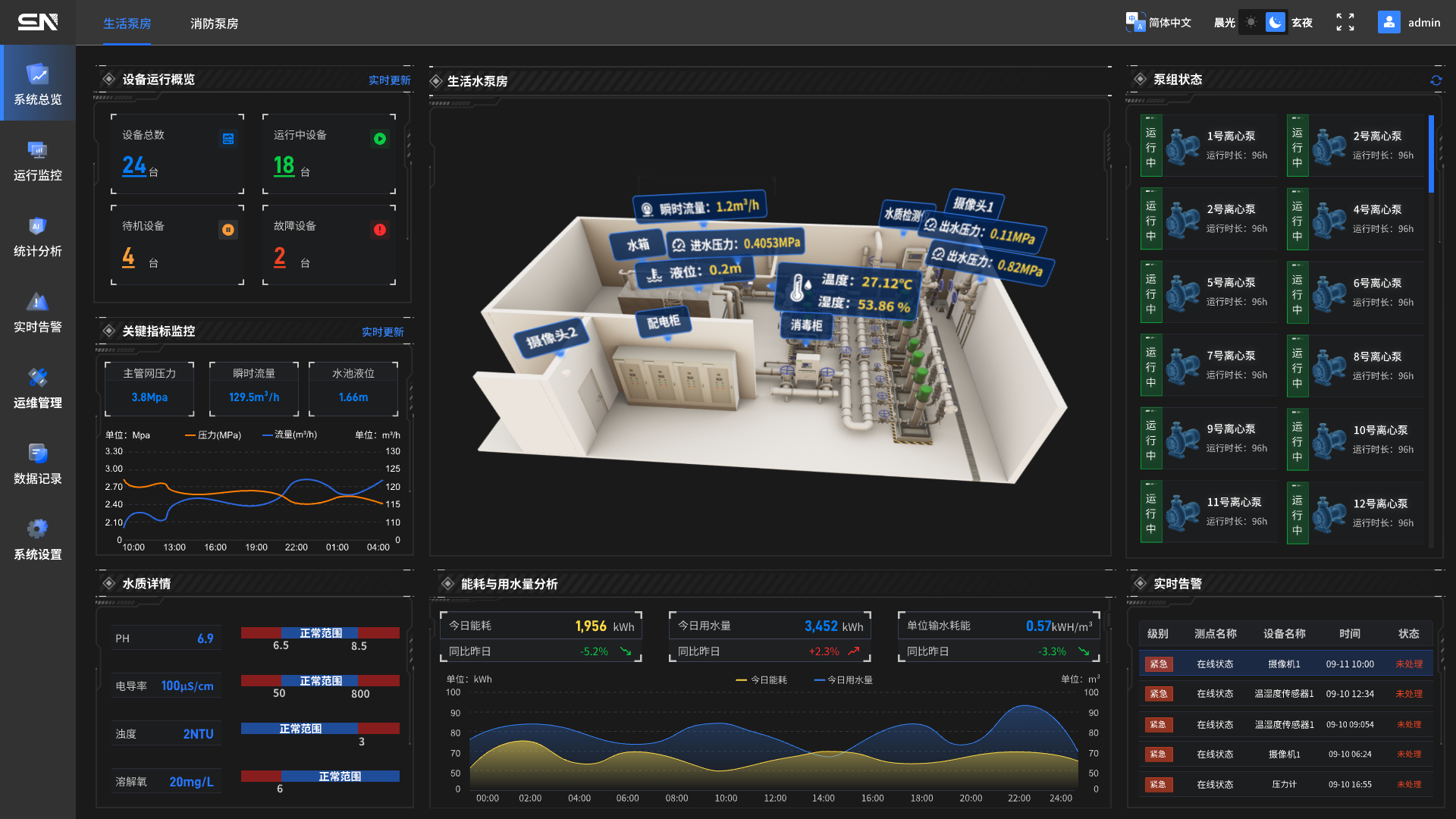1456x819 pixels.
Task: Open 实时告警 warning icon in sidebar
Action: 38,302
